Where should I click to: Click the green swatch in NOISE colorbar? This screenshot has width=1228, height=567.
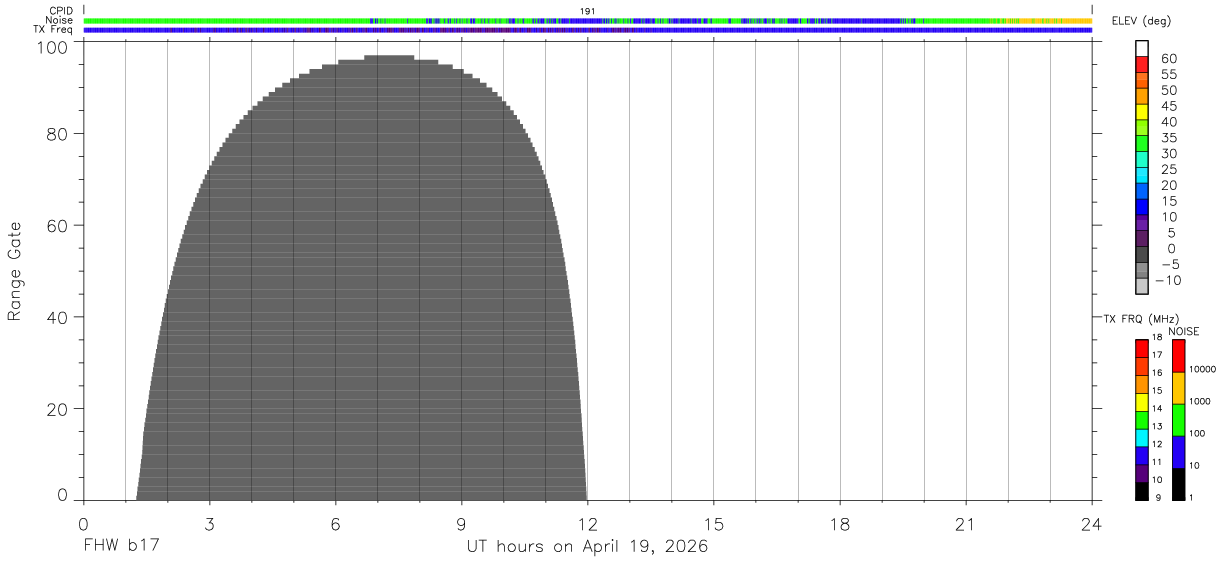1178,420
